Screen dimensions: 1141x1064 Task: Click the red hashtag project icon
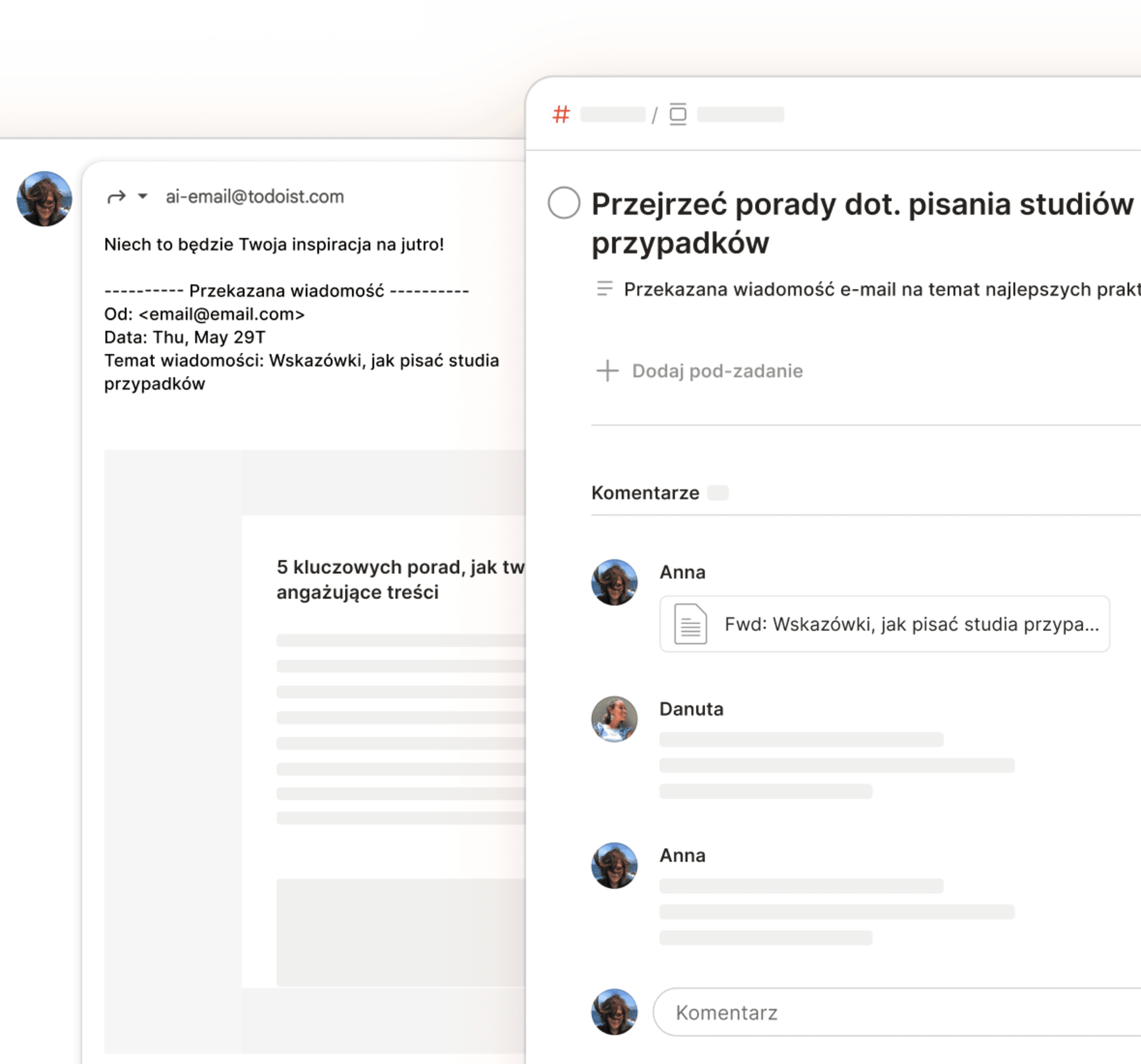coord(561,114)
